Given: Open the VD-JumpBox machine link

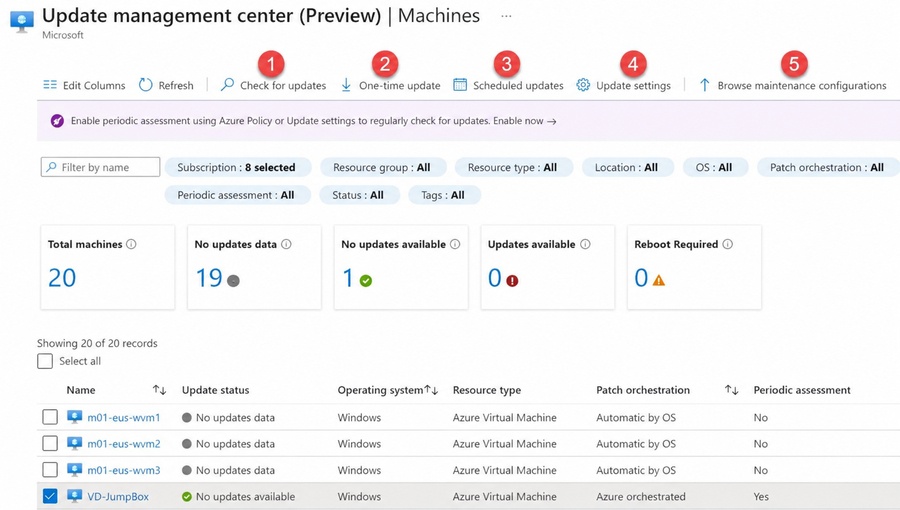Looking at the screenshot, I should 118,497.
